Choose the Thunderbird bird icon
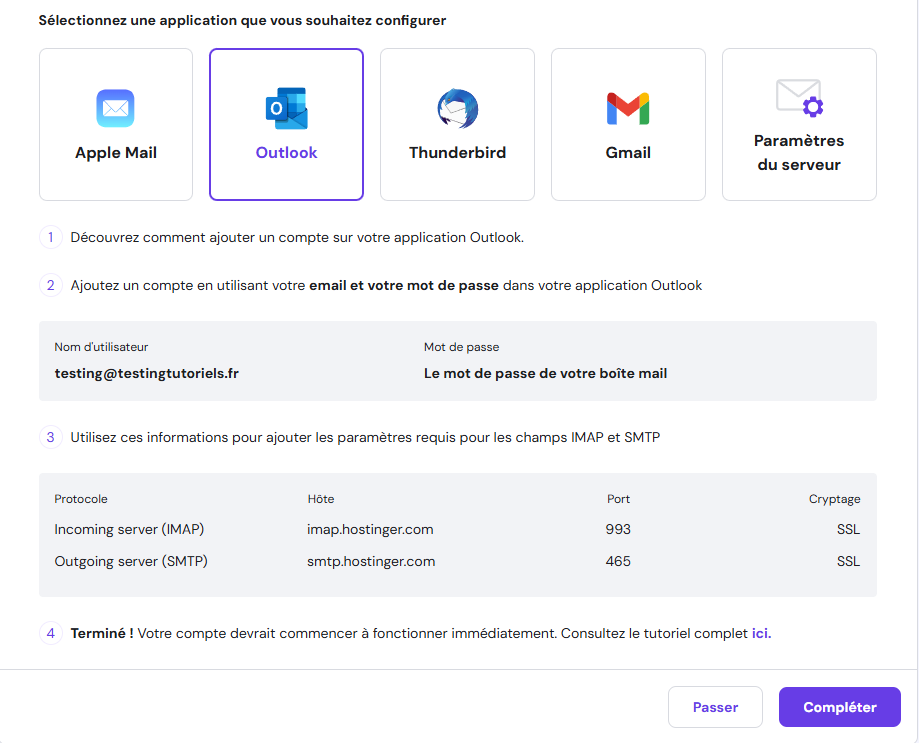Screen dimensions: 919x743 (457, 105)
